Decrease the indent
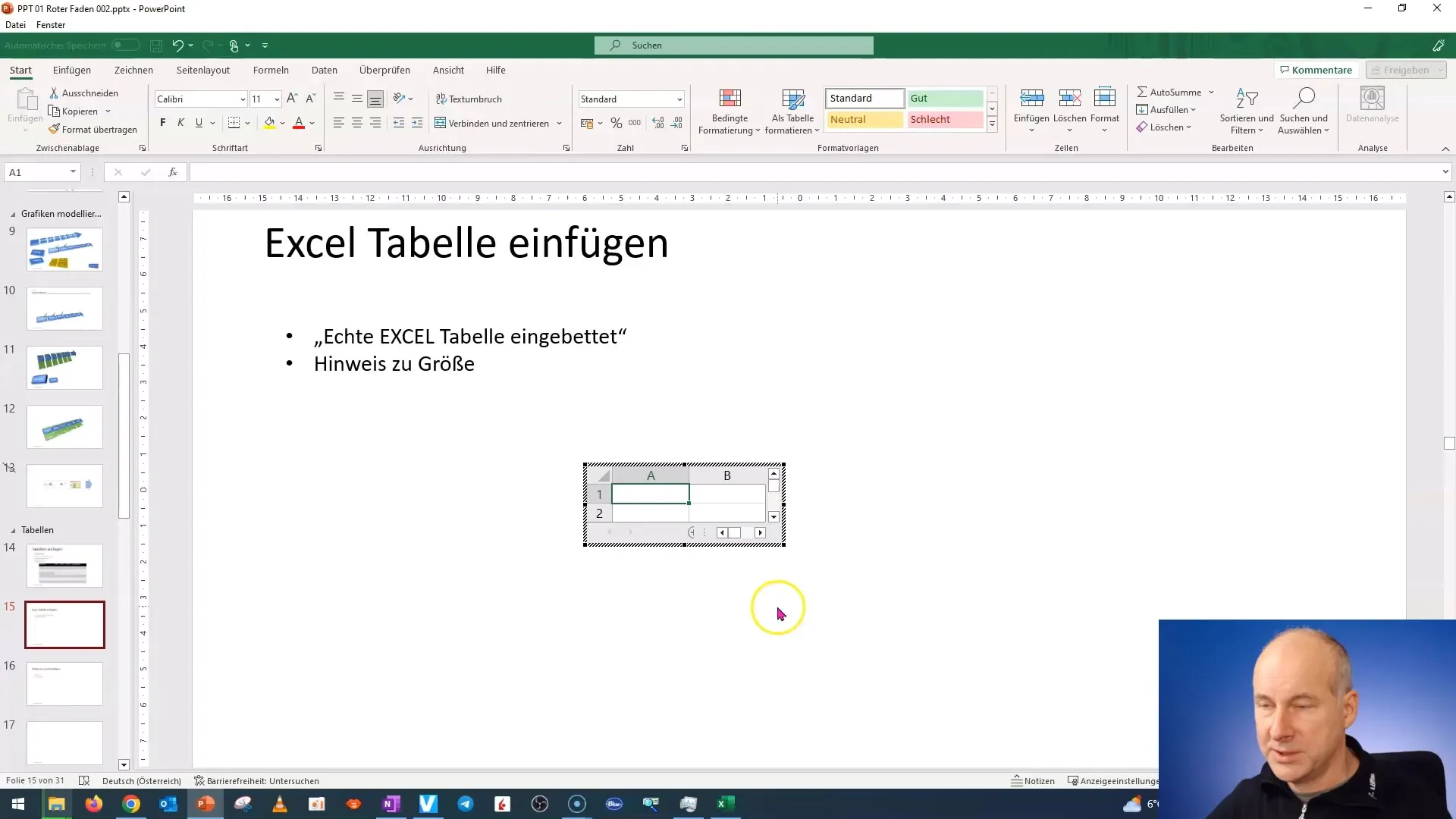Screen dimensions: 1456x819 coord(399,123)
